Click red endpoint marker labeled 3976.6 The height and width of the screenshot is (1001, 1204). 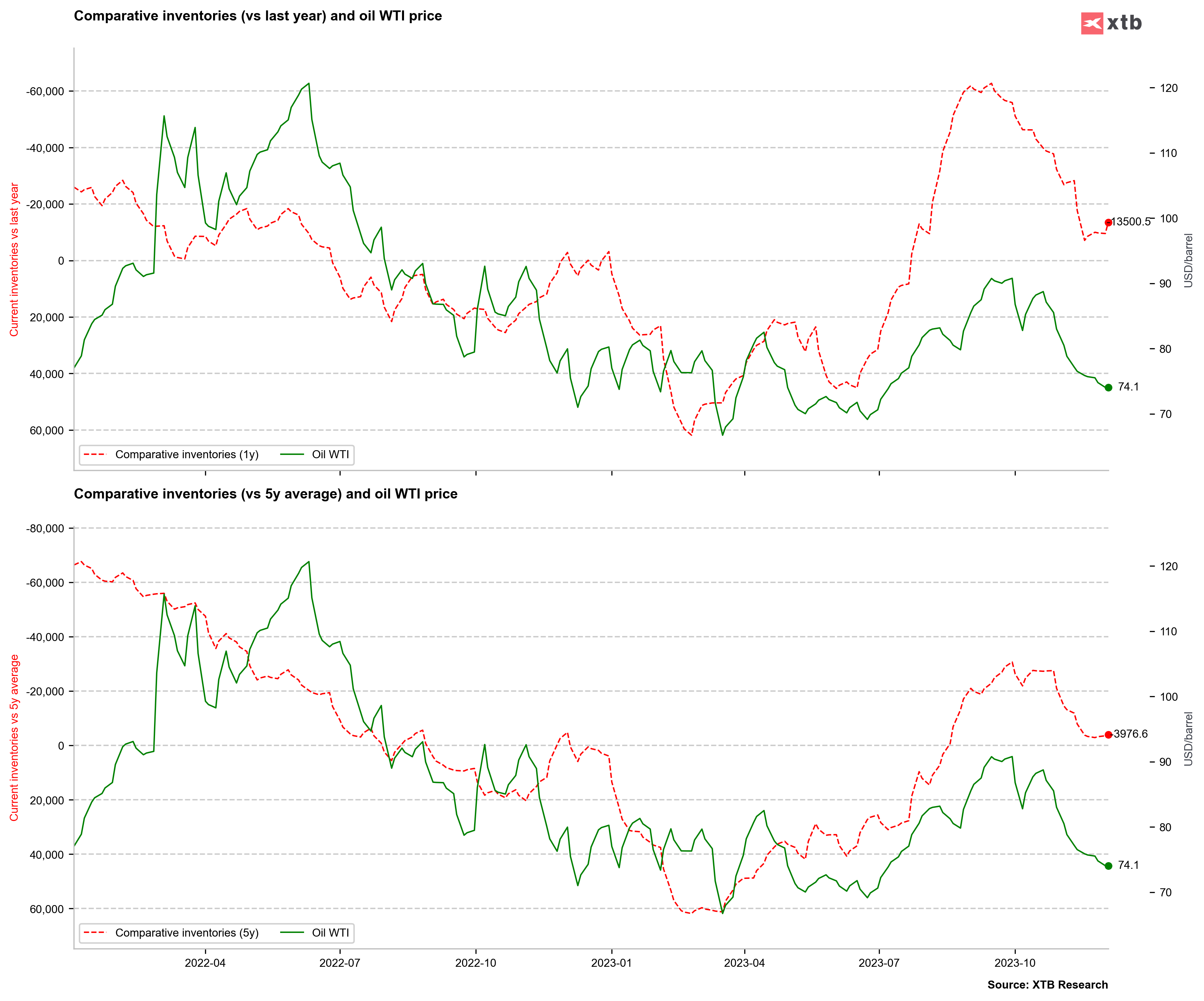click(x=1108, y=734)
